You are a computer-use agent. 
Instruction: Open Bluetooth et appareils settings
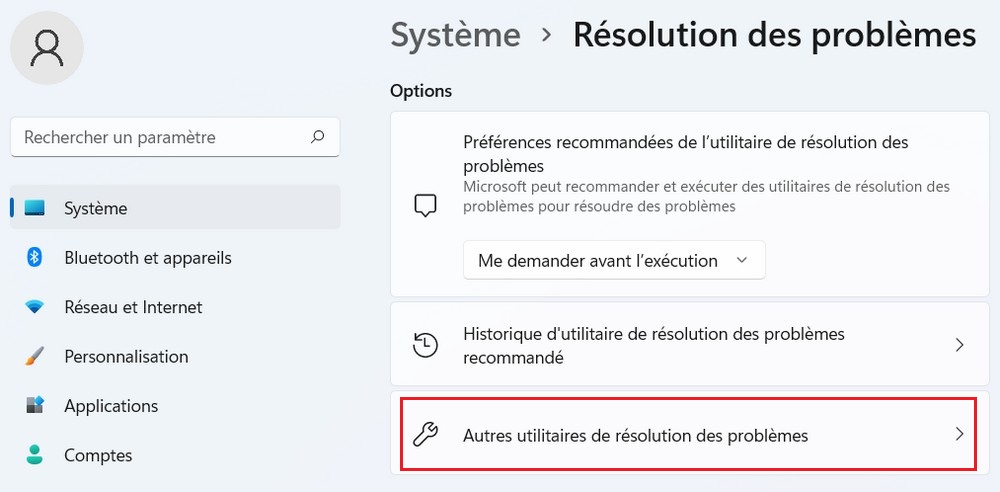click(x=148, y=258)
